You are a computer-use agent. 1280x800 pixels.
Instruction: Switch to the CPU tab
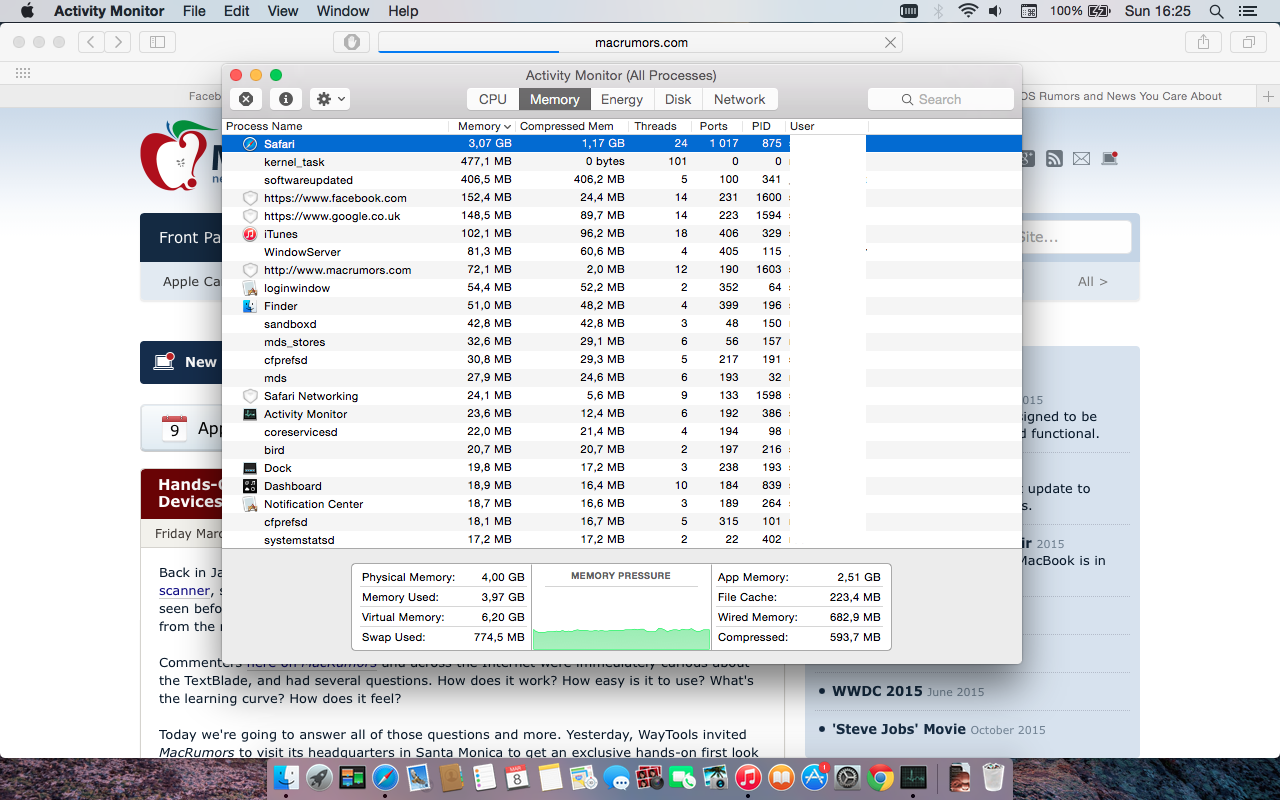[493, 99]
